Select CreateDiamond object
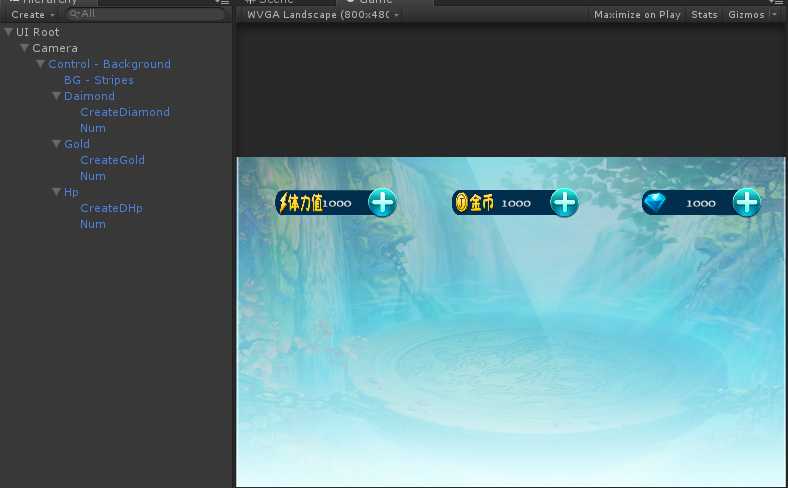The image size is (788, 488). coord(125,112)
